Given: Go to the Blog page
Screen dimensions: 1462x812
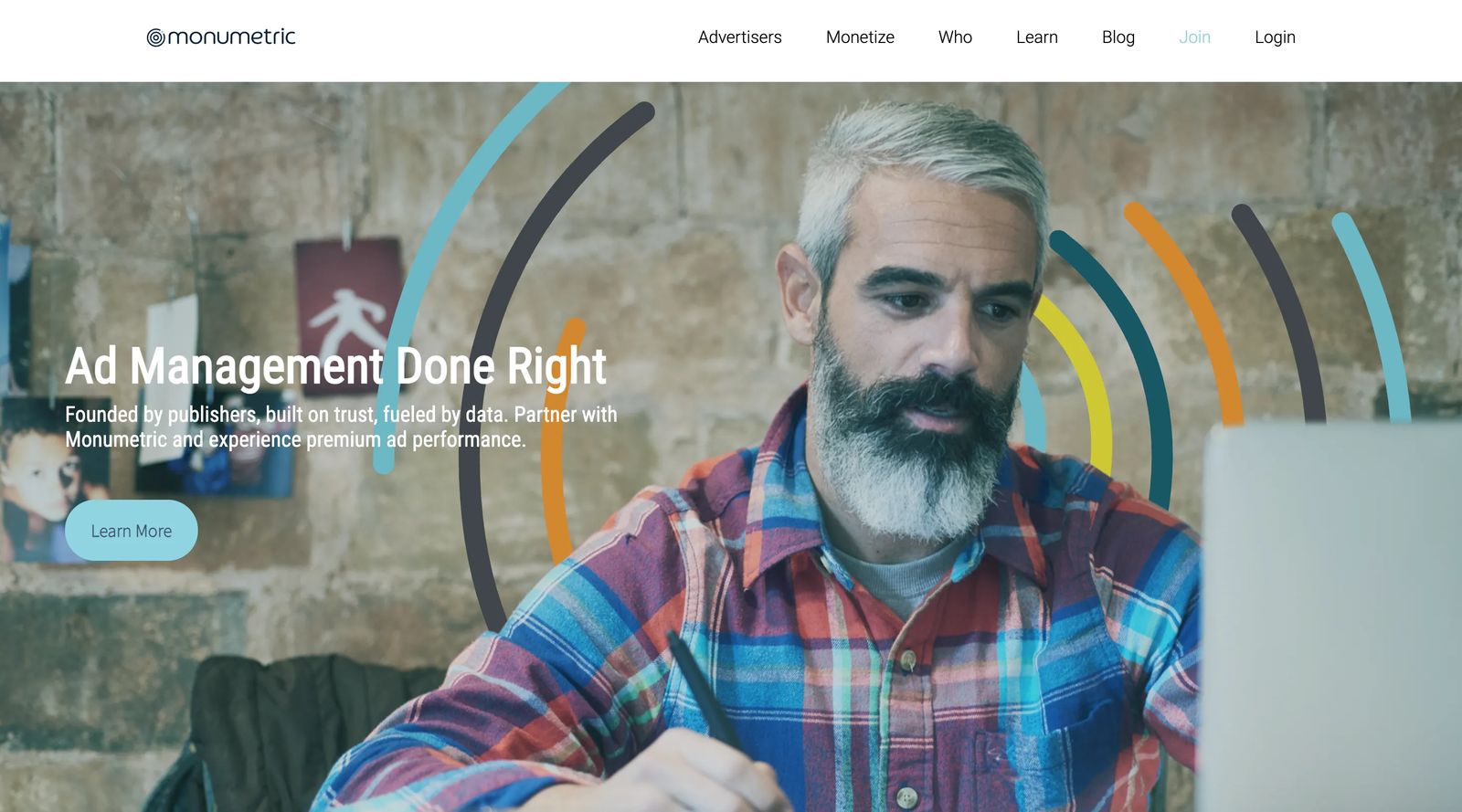Looking at the screenshot, I should point(1118,37).
